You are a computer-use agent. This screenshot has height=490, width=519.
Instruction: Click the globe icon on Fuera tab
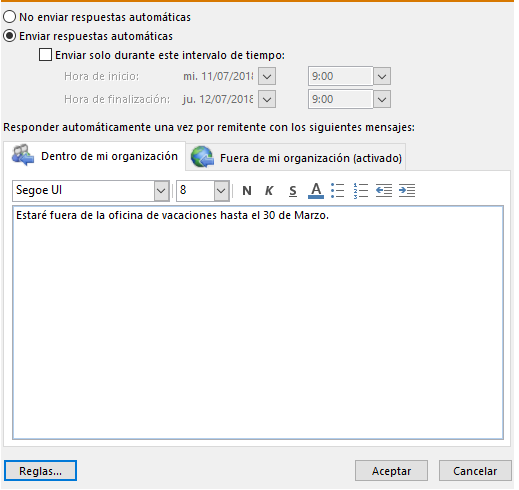pos(202,157)
